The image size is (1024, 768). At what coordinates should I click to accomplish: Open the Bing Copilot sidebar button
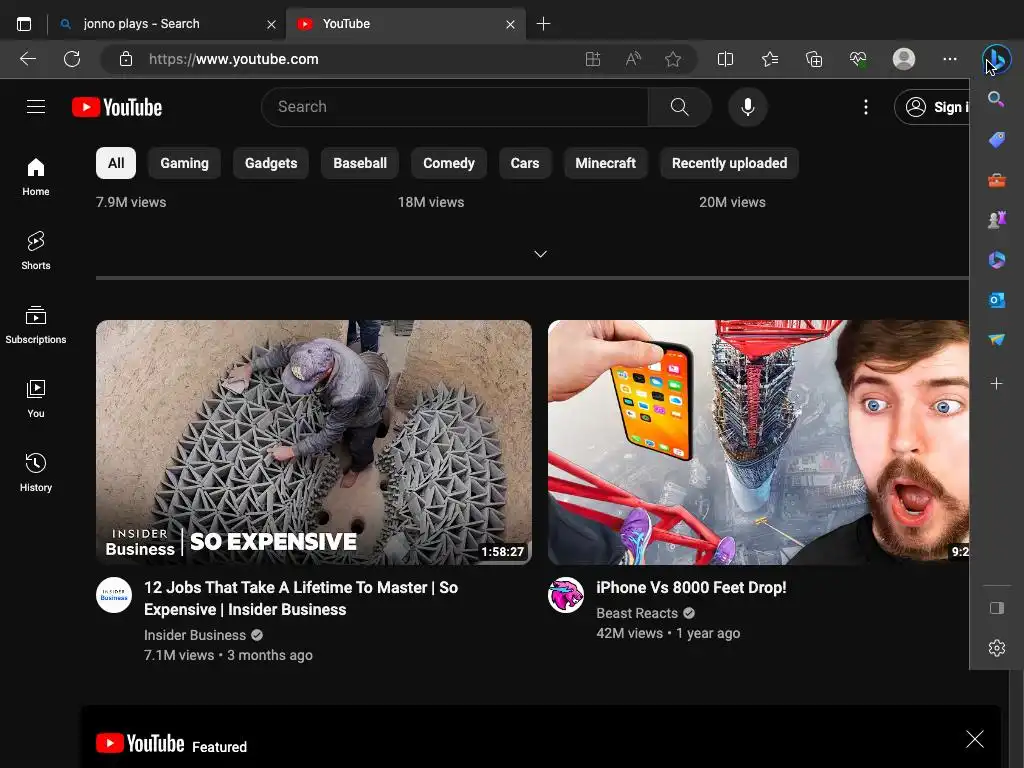pos(997,59)
